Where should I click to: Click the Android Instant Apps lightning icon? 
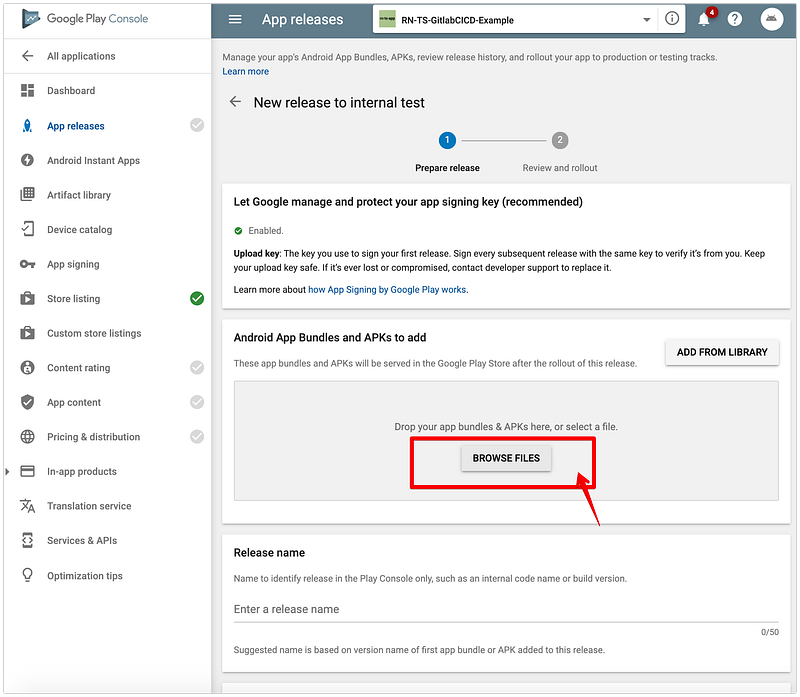[x=28, y=160]
